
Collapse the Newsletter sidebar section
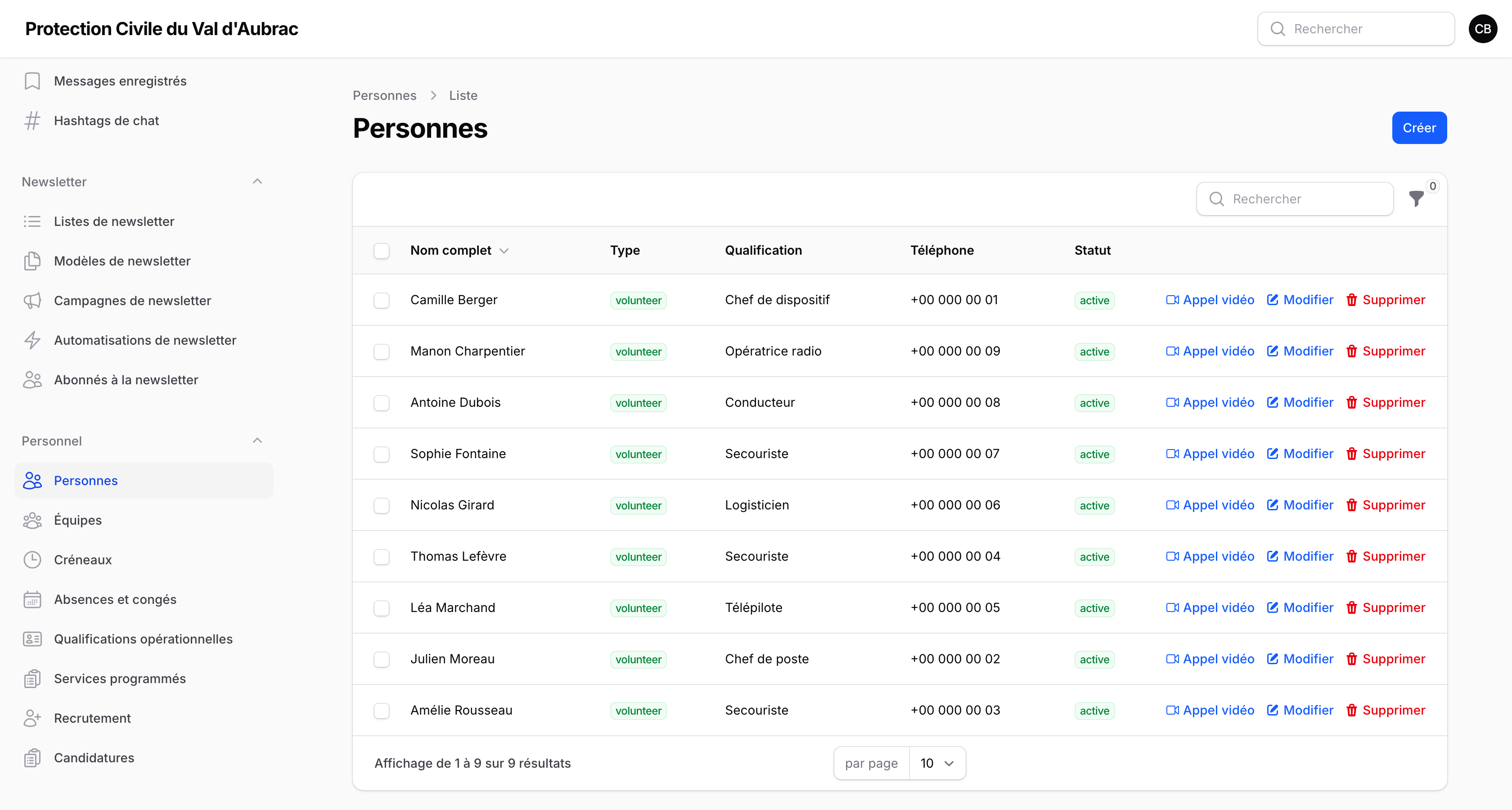pos(257,181)
